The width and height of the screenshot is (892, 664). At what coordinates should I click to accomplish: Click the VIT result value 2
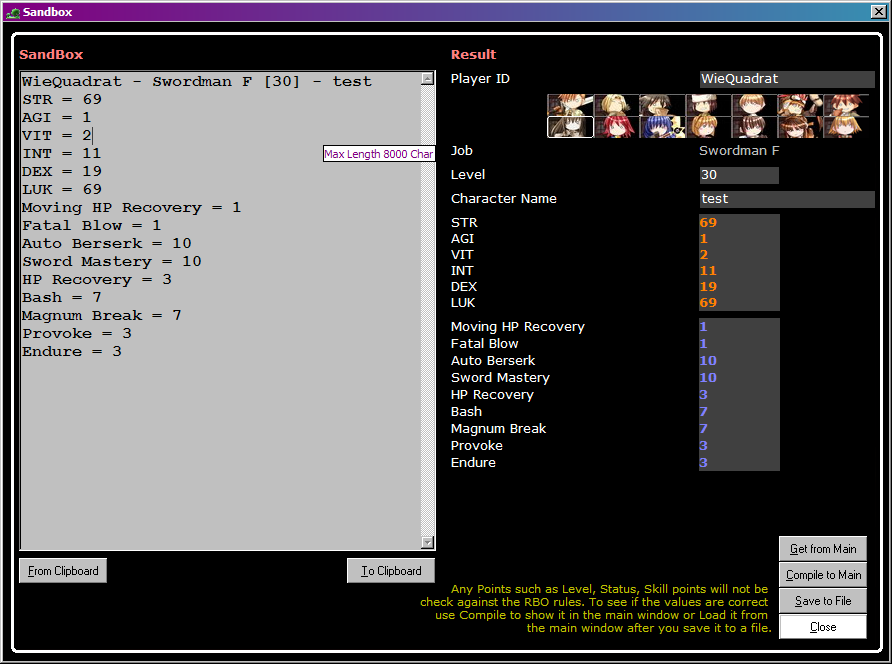point(704,254)
